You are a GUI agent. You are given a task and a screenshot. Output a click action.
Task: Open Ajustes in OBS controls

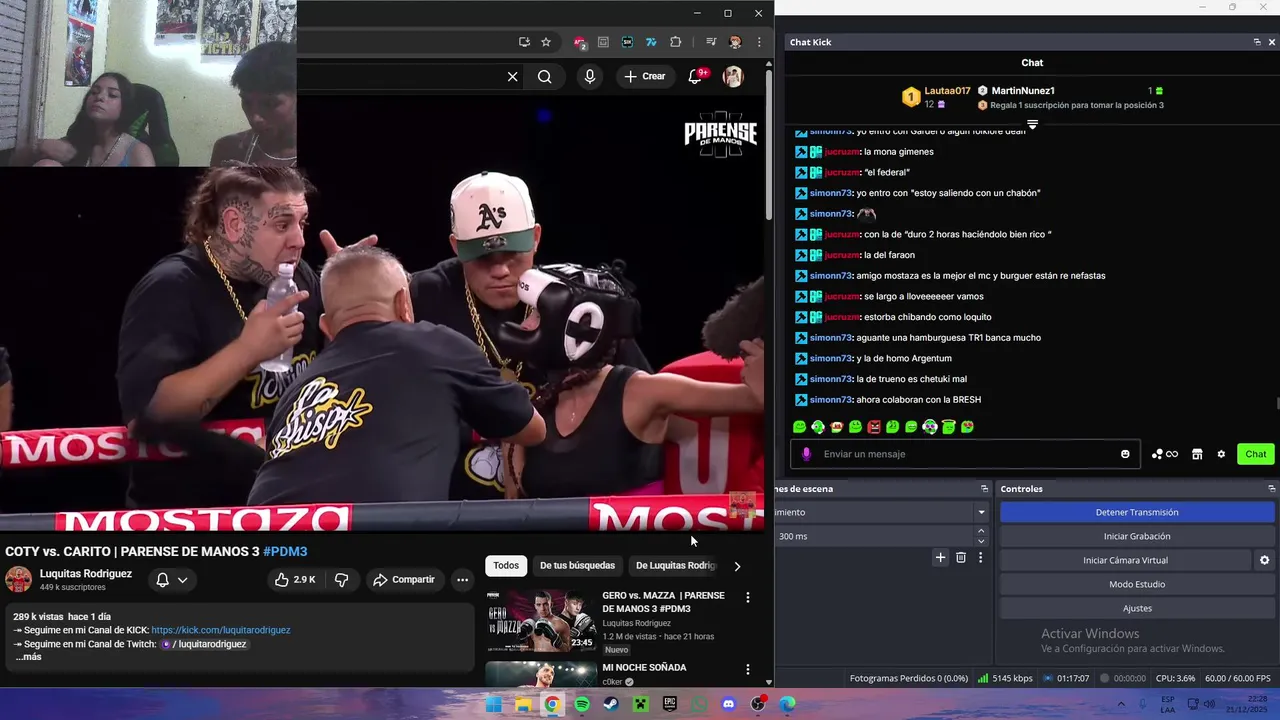click(1137, 608)
